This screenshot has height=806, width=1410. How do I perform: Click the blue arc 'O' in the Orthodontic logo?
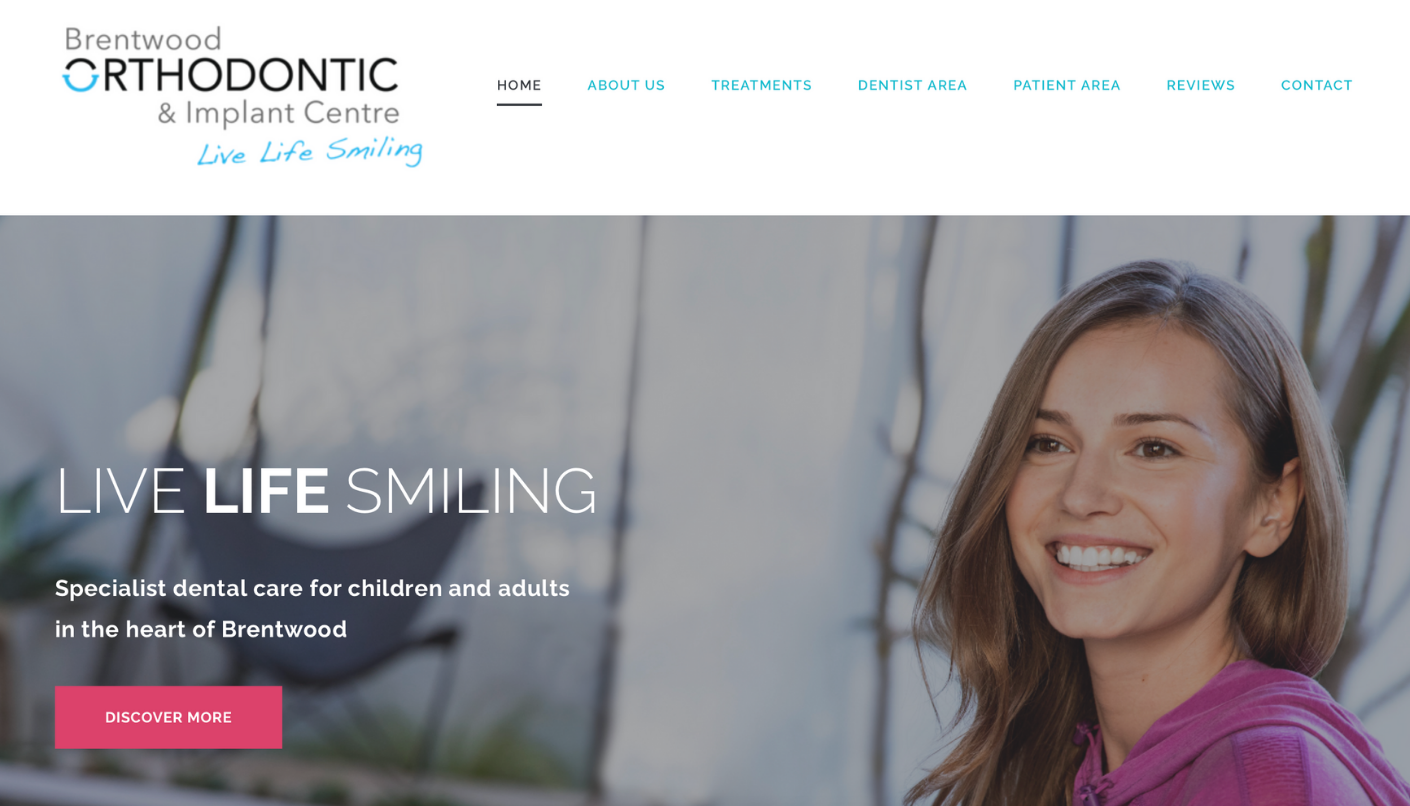coord(81,75)
